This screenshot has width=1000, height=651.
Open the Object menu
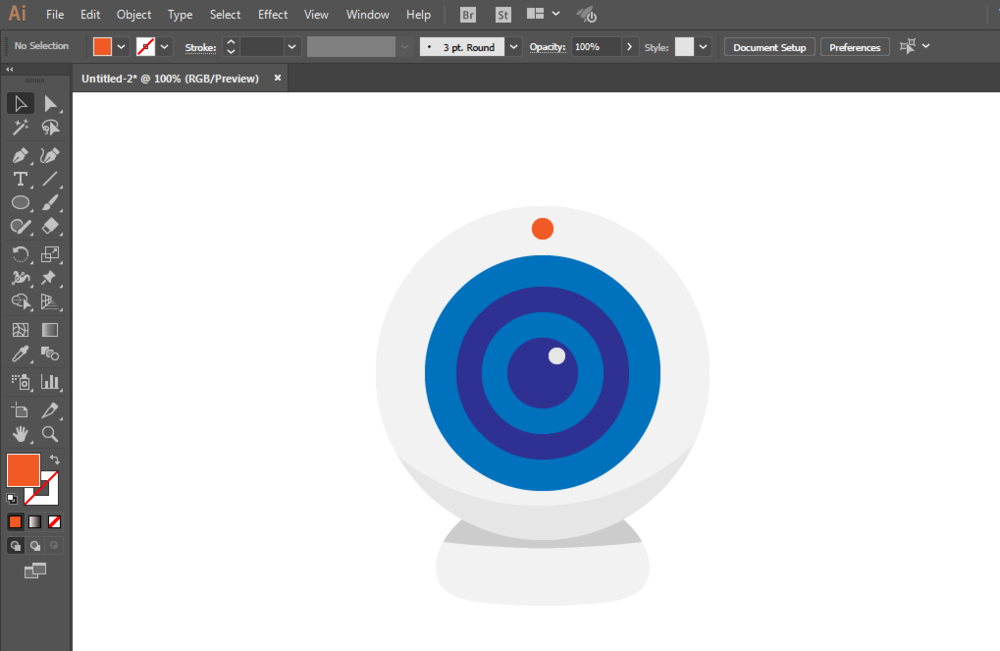pyautogui.click(x=134, y=14)
